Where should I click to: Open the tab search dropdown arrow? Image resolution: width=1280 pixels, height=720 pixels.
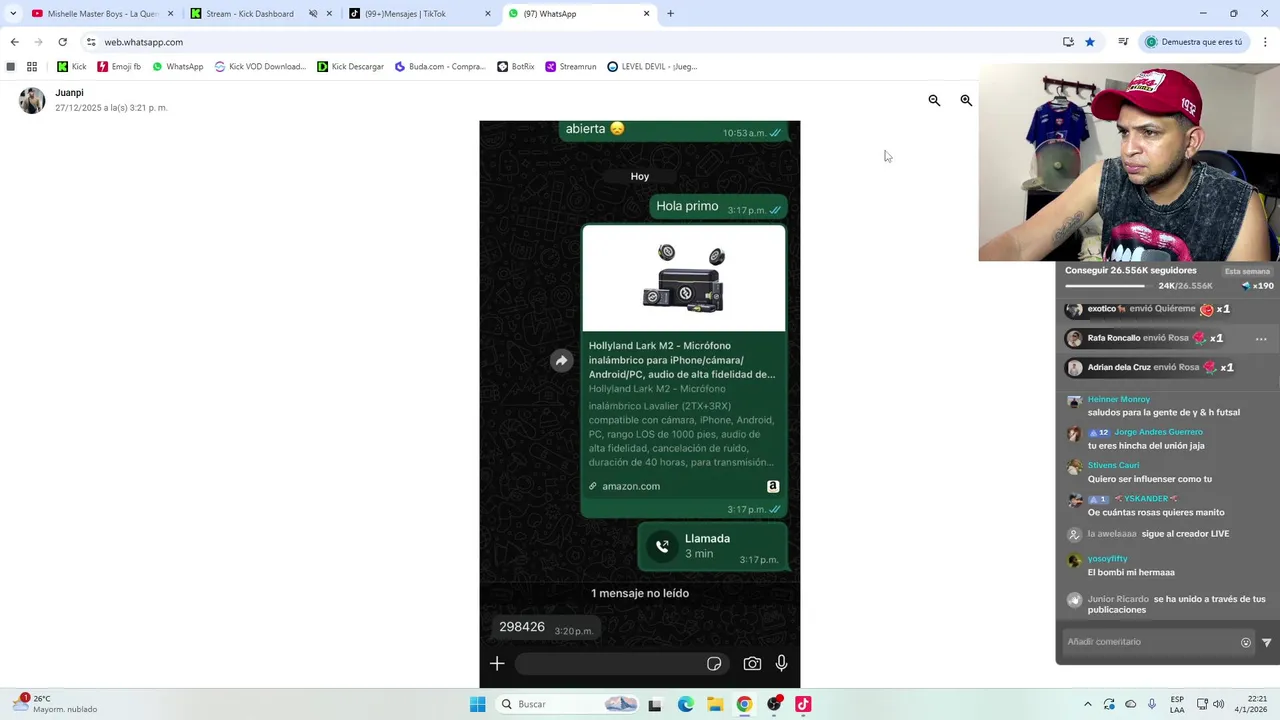tap(13, 14)
